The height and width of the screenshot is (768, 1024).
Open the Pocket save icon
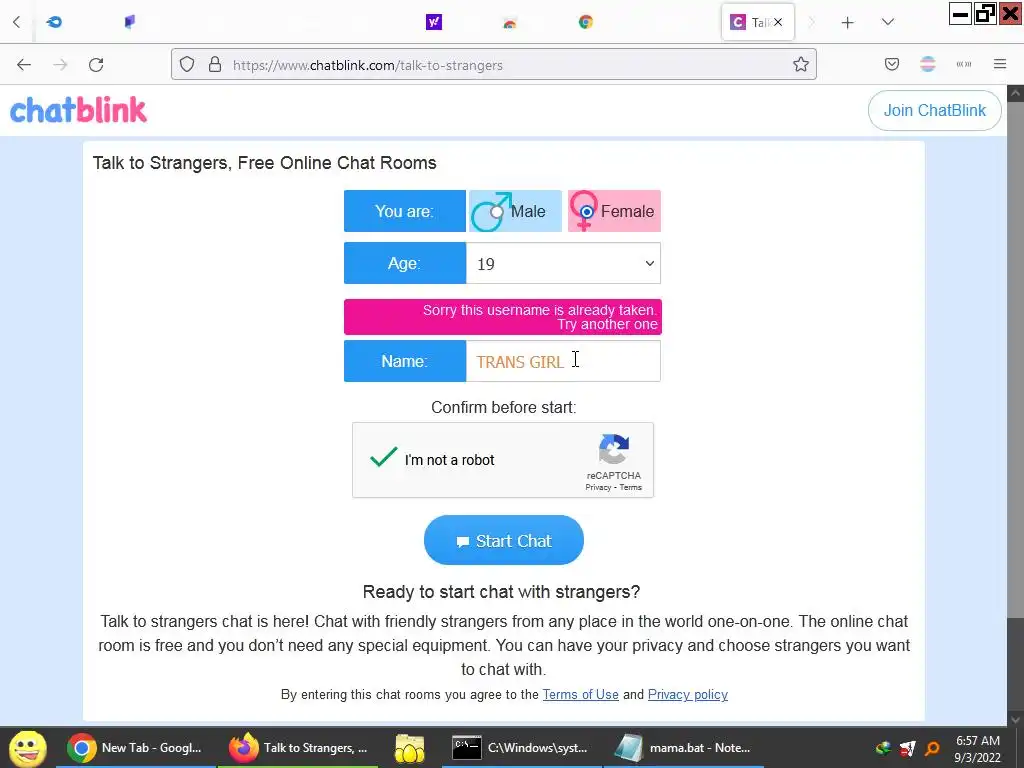891,65
